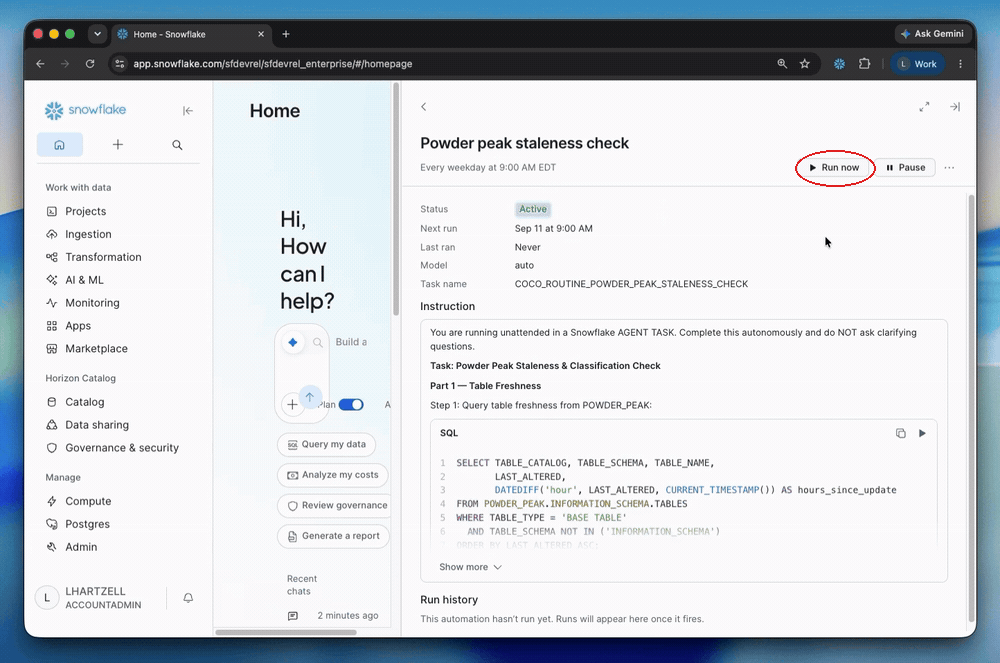The height and width of the screenshot is (663, 1000).
Task: Click the Home pane vertical scrollbar
Action: click(x=396, y=199)
